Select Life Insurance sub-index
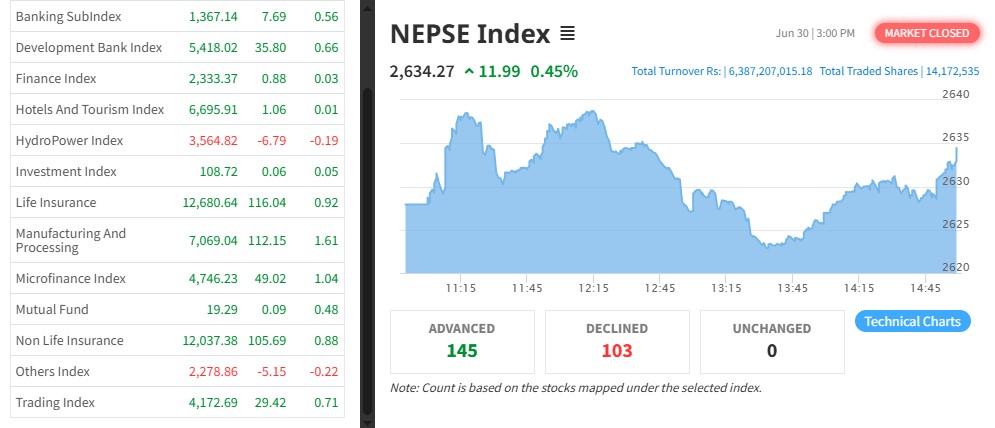The image size is (995, 428). click(x=56, y=202)
